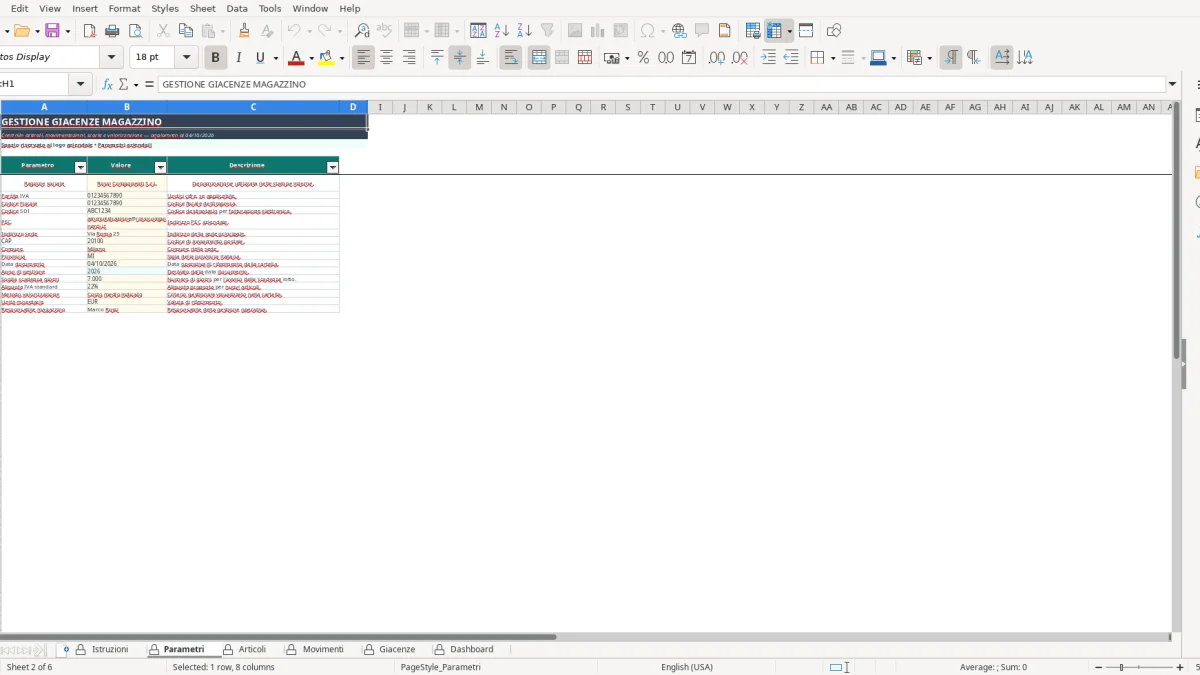This screenshot has width=1200, height=675.
Task: Open the Borders dropdown arrow
Action: [832, 58]
